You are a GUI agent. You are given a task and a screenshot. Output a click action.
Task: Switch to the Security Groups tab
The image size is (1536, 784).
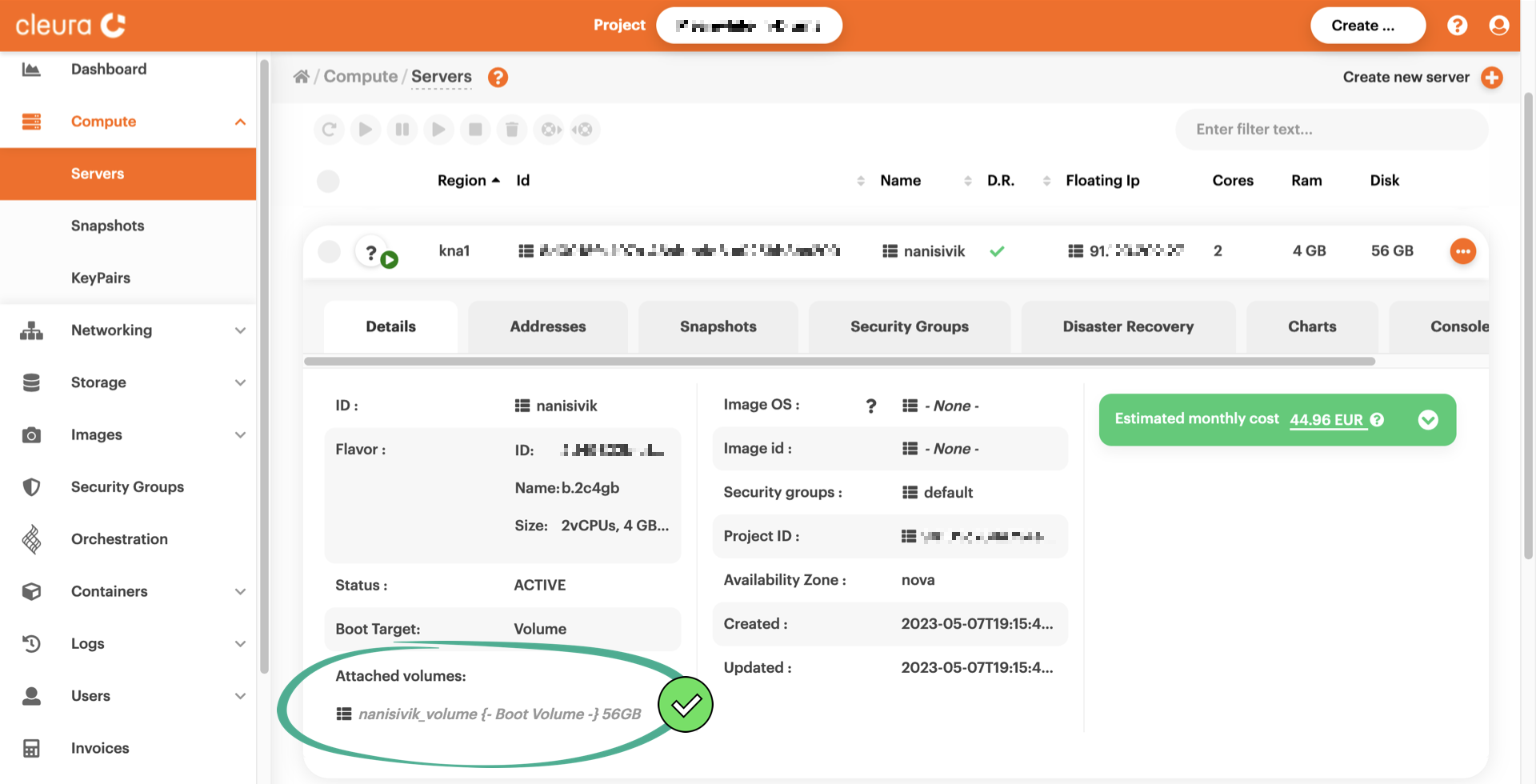[x=909, y=326]
